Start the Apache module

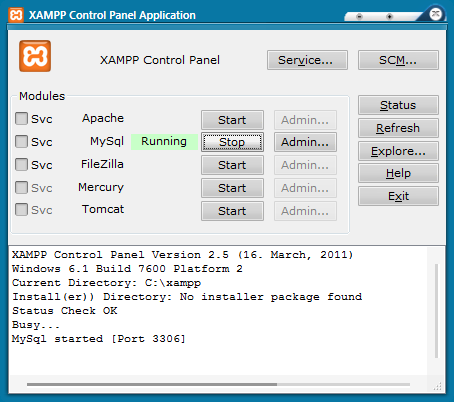pos(232,120)
